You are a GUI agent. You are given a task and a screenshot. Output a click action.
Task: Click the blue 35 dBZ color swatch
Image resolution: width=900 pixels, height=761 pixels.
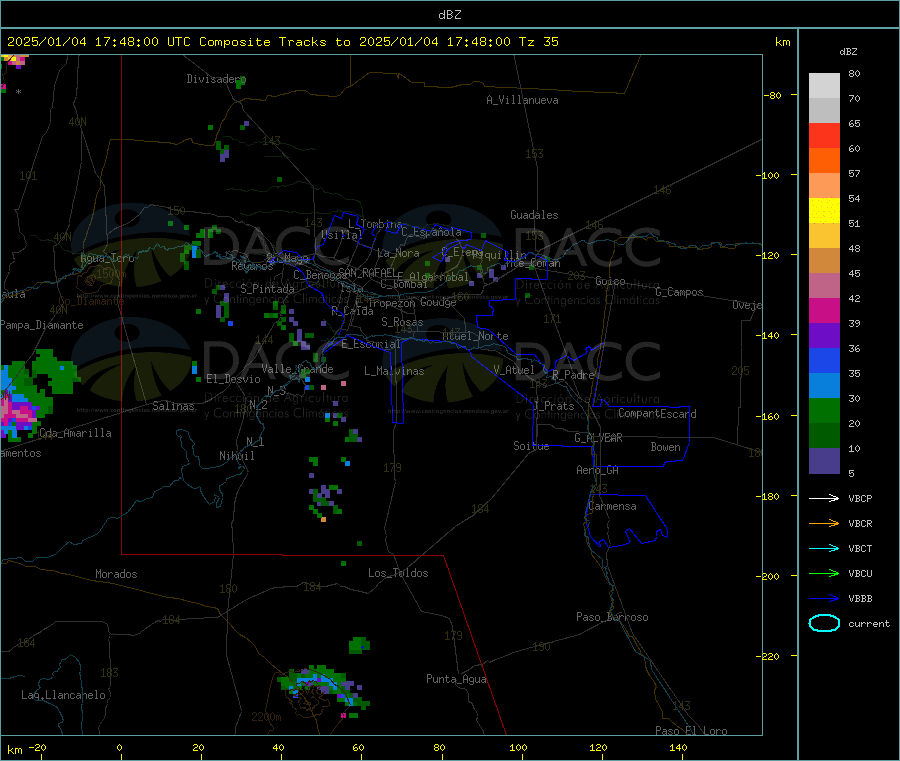point(824,360)
